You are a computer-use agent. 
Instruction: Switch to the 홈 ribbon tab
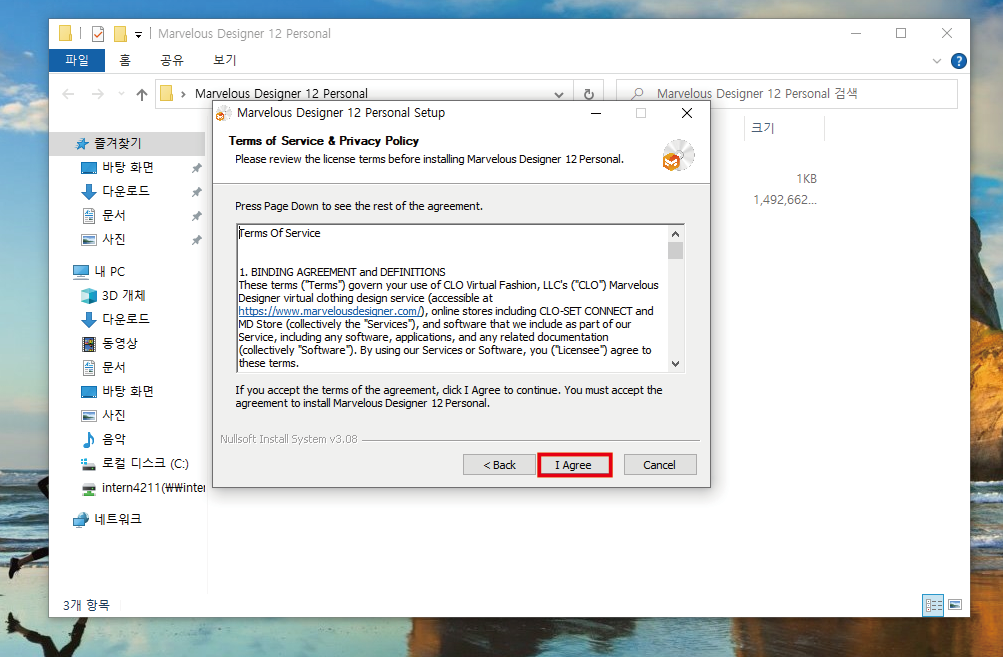click(125, 60)
